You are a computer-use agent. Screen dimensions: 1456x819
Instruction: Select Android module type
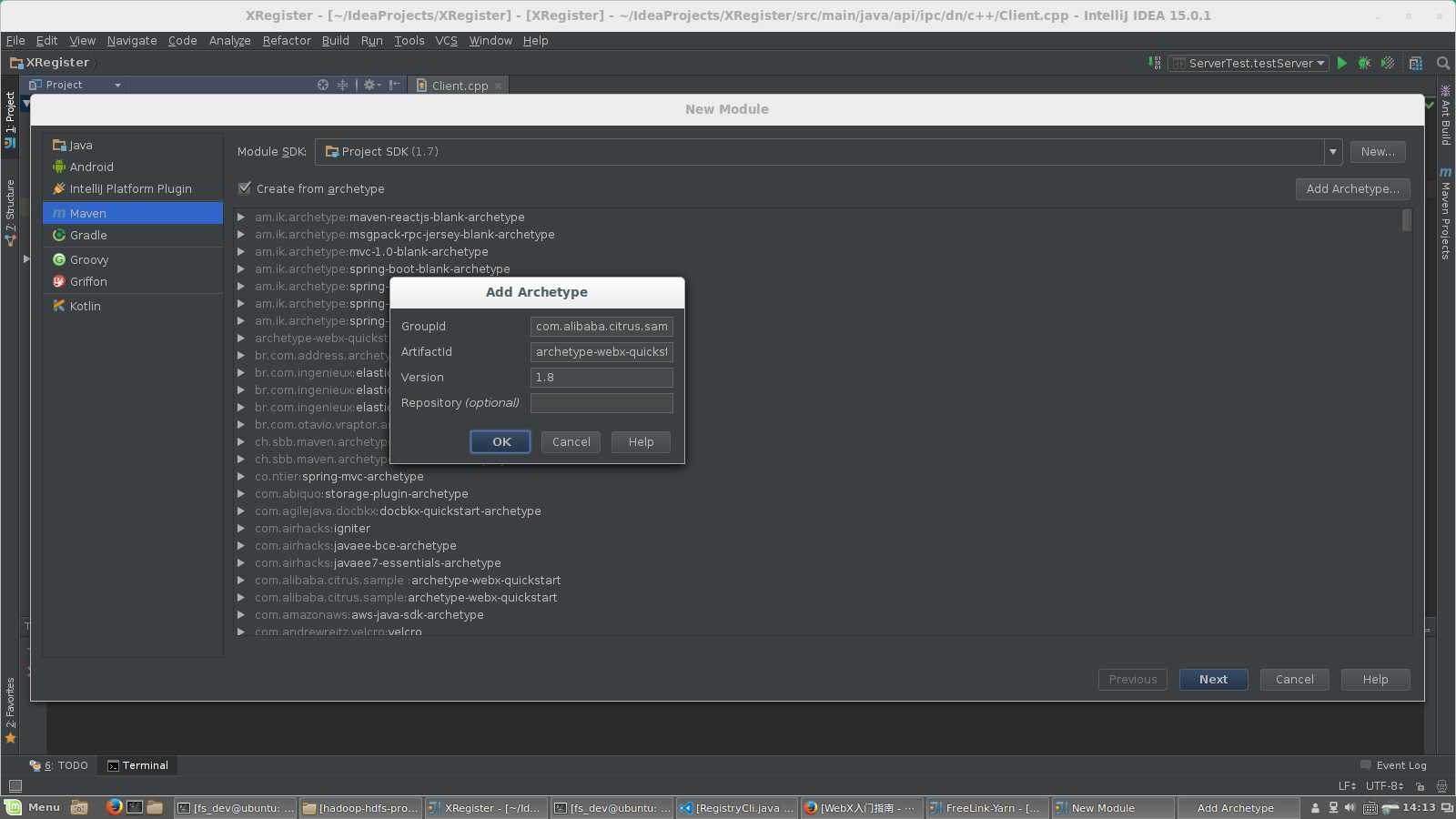click(x=133, y=167)
